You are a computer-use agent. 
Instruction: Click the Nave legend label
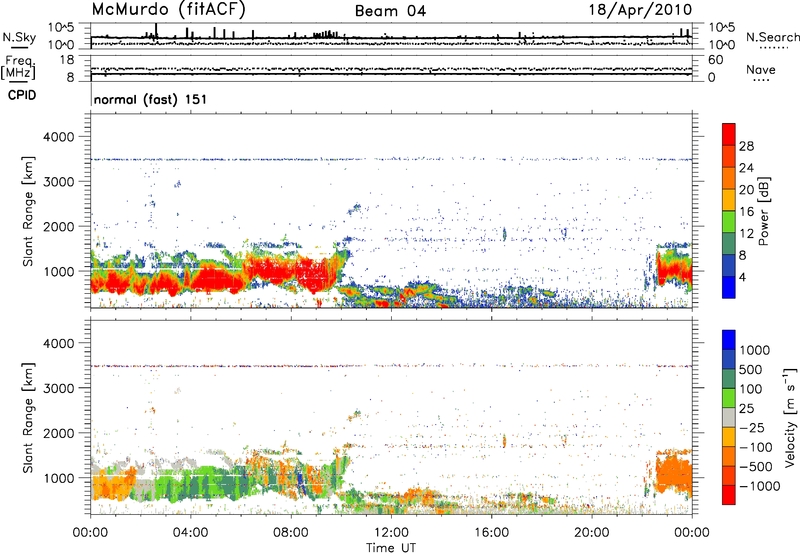(761, 69)
